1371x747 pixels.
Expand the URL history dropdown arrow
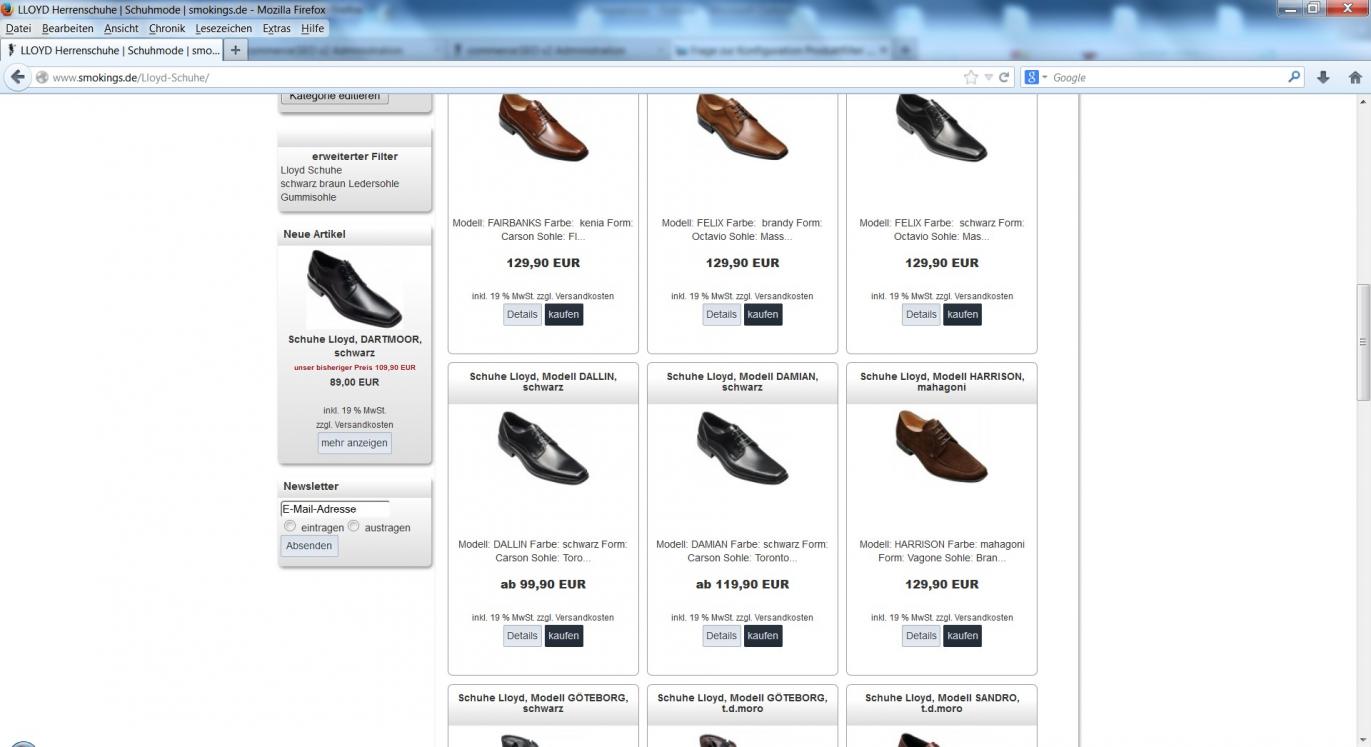988,77
